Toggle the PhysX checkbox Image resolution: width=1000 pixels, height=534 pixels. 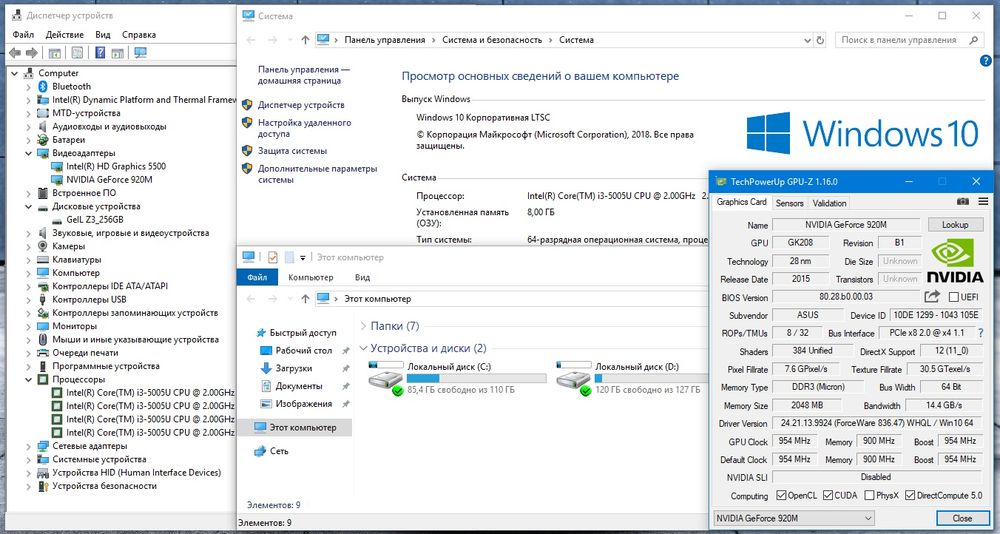pos(869,495)
